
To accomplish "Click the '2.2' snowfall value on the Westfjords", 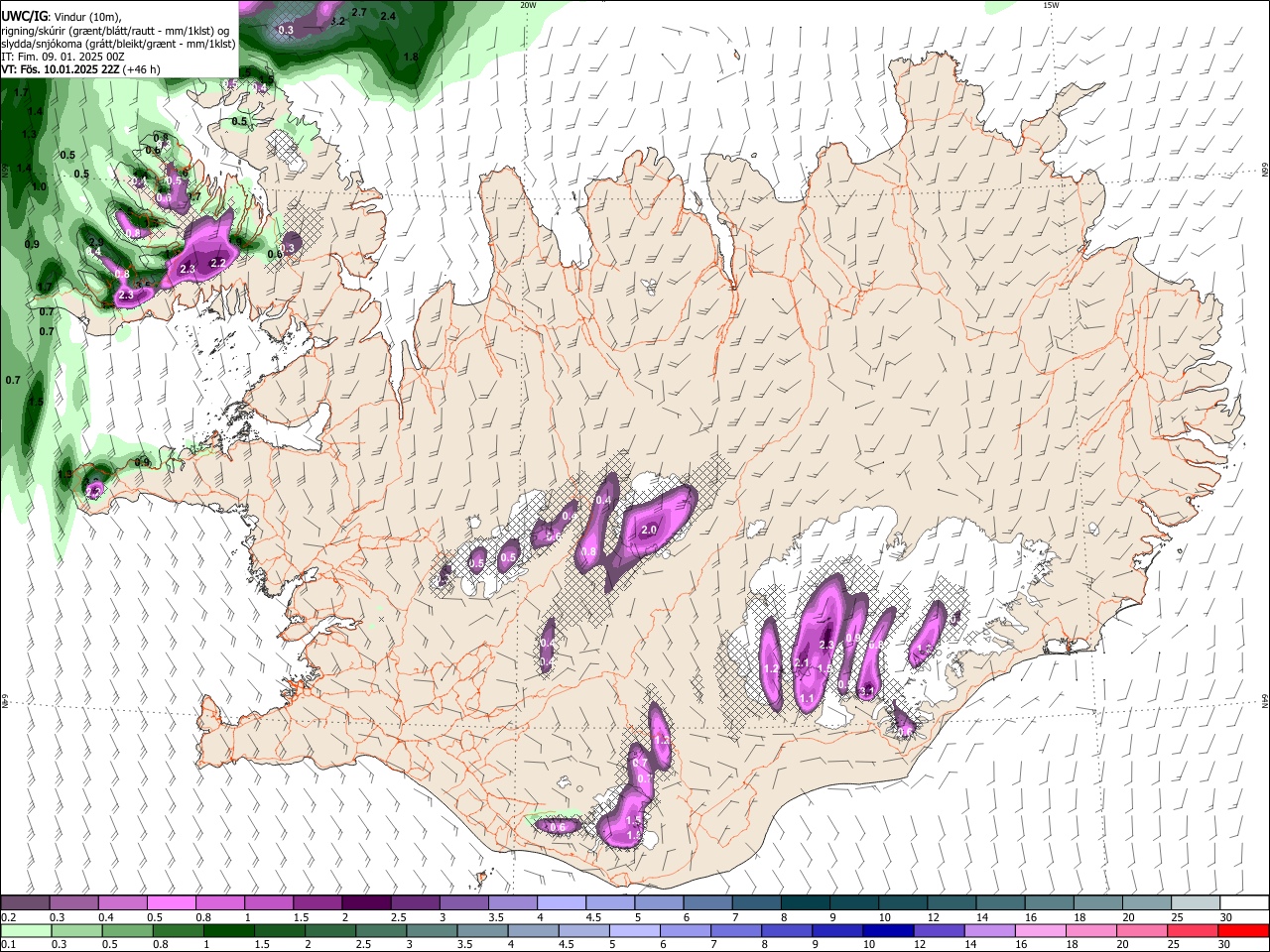I will pyautogui.click(x=219, y=262).
